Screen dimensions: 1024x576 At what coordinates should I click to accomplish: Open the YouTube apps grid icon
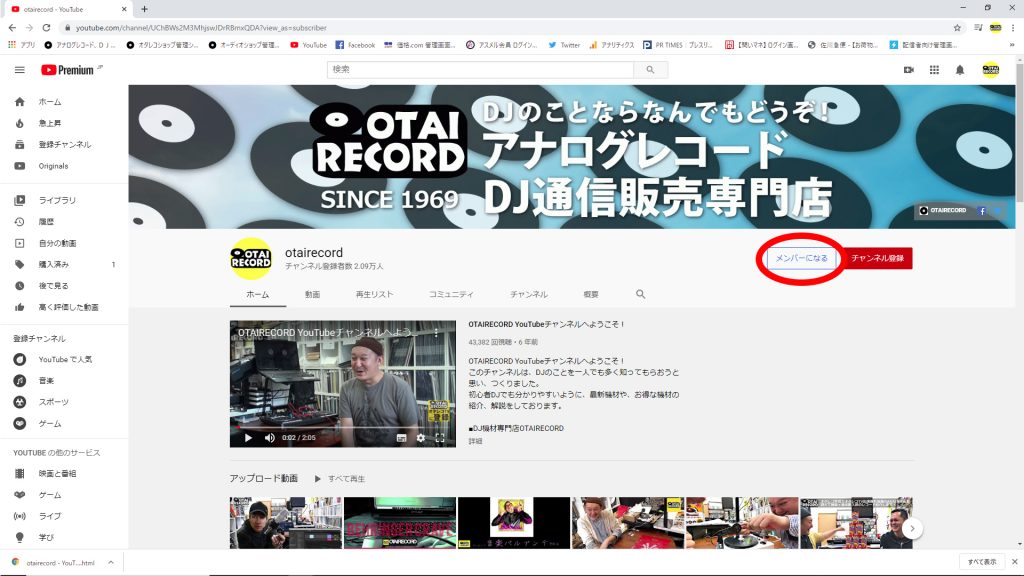(935, 70)
